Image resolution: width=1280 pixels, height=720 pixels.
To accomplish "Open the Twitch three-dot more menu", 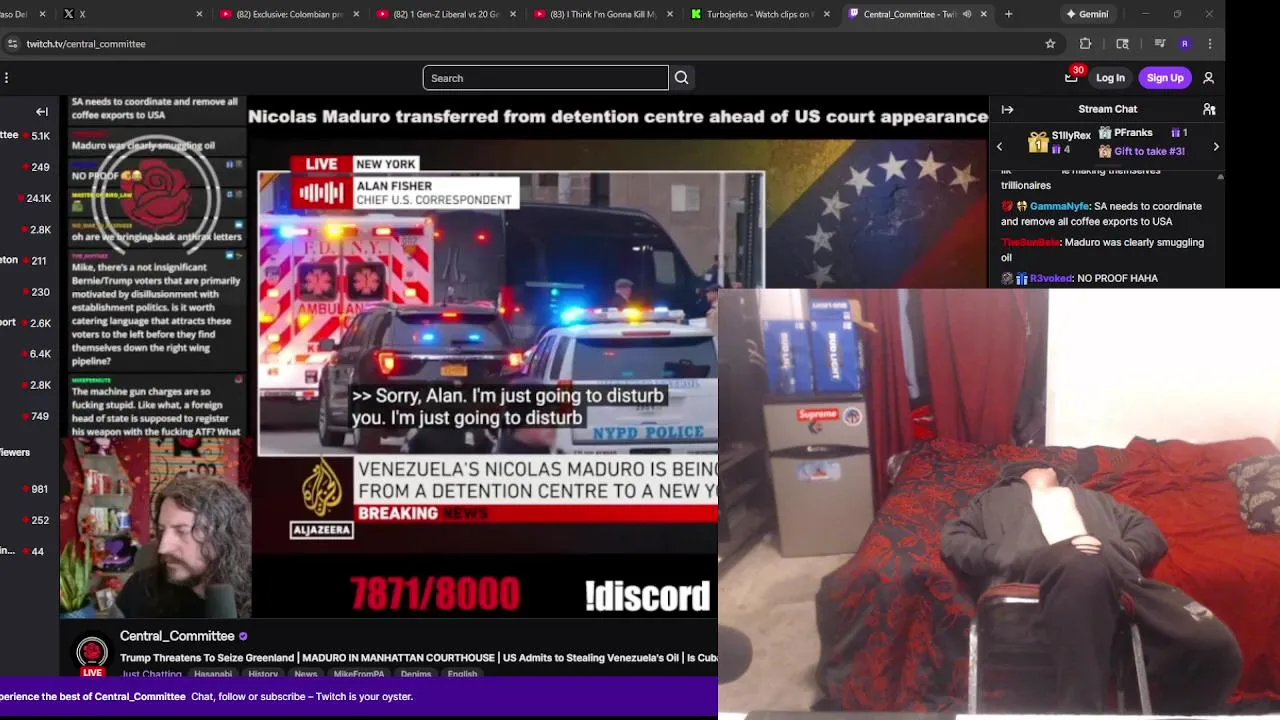I will [x=7, y=78].
